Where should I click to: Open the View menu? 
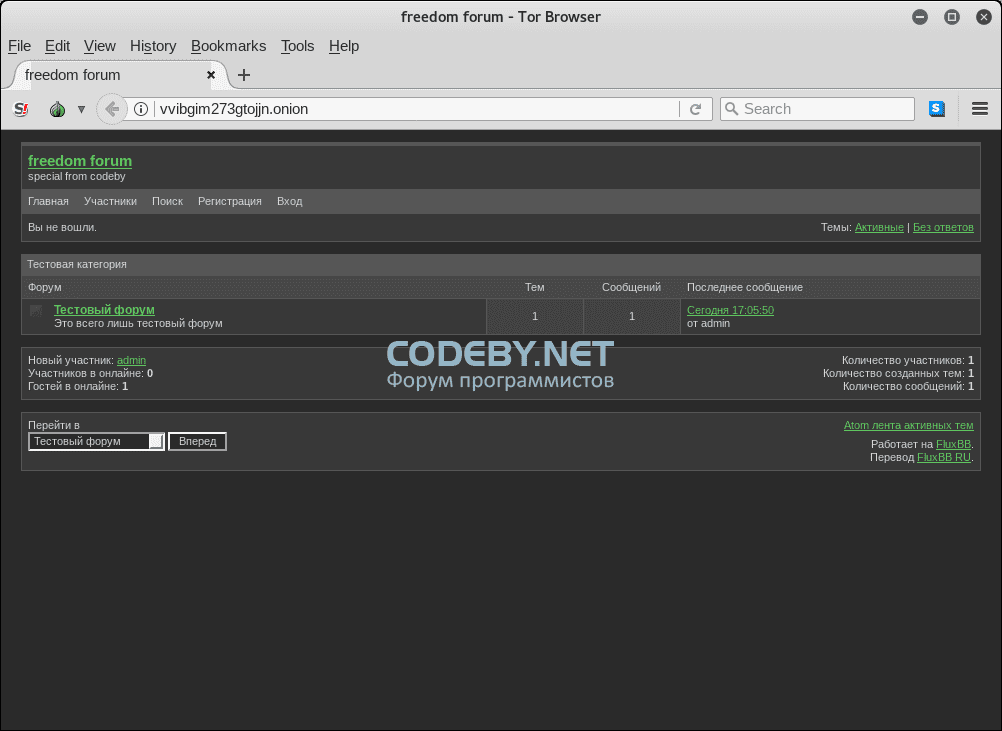click(x=100, y=46)
